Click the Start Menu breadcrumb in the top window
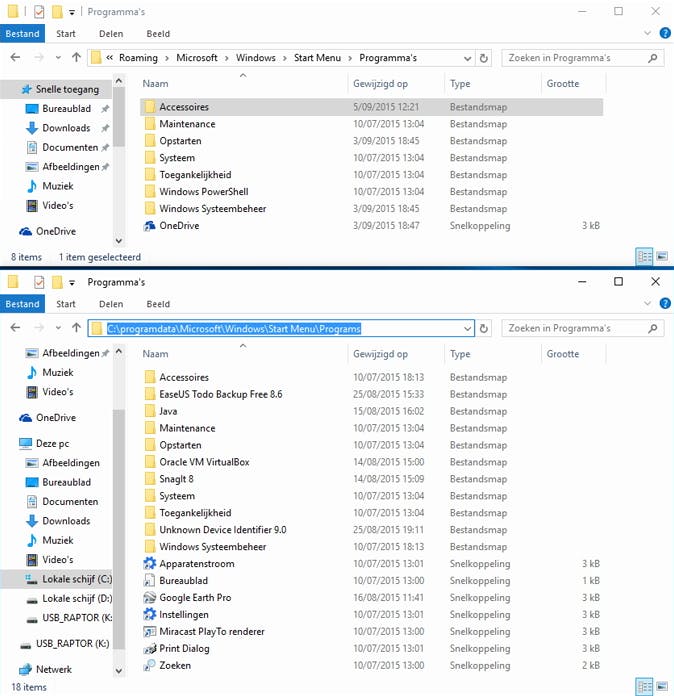The image size is (674, 696). click(317, 58)
